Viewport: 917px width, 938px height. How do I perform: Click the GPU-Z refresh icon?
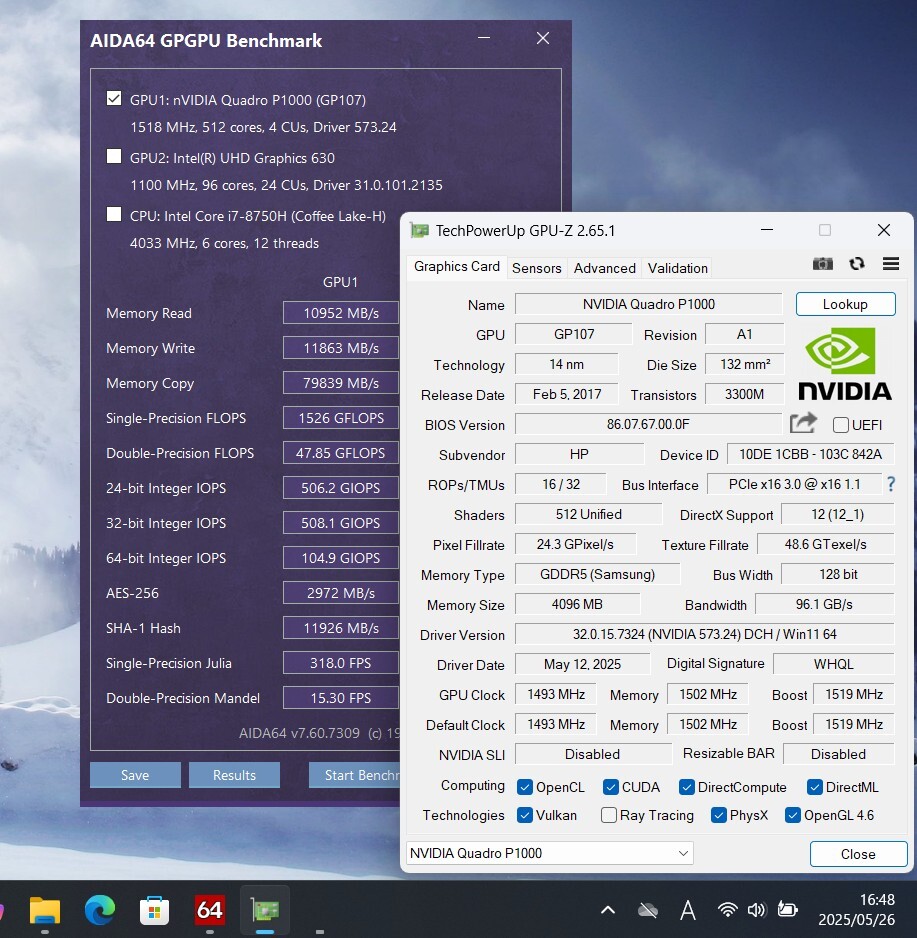tap(857, 264)
